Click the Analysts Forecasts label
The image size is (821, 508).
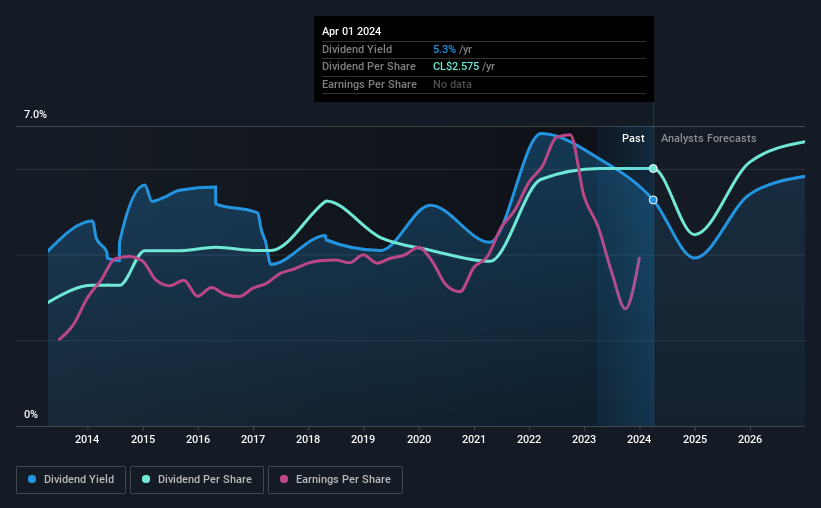point(708,138)
